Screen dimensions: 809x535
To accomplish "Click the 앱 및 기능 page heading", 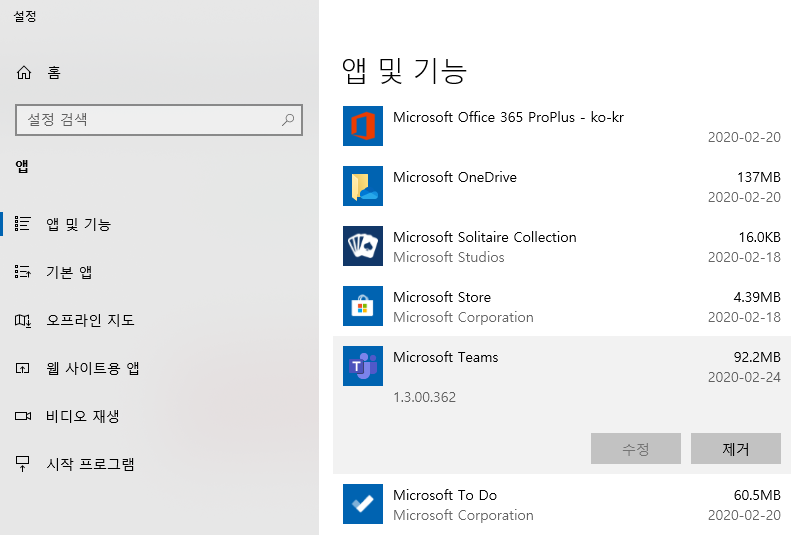I will click(404, 71).
